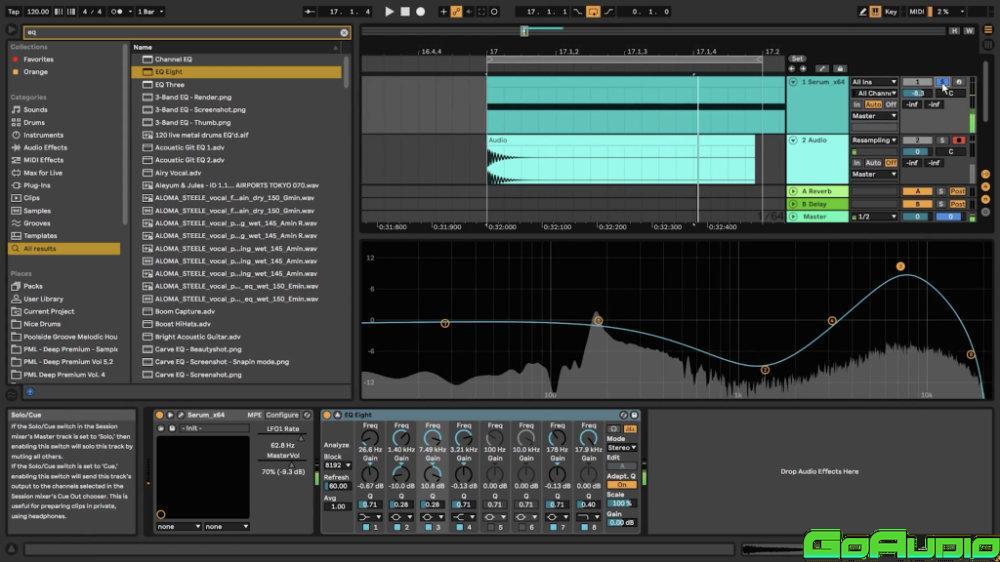Click the lock envelopes icon

(x=839, y=69)
